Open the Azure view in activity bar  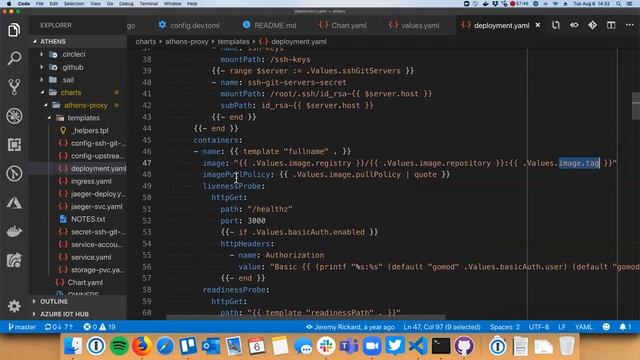pos(14,203)
